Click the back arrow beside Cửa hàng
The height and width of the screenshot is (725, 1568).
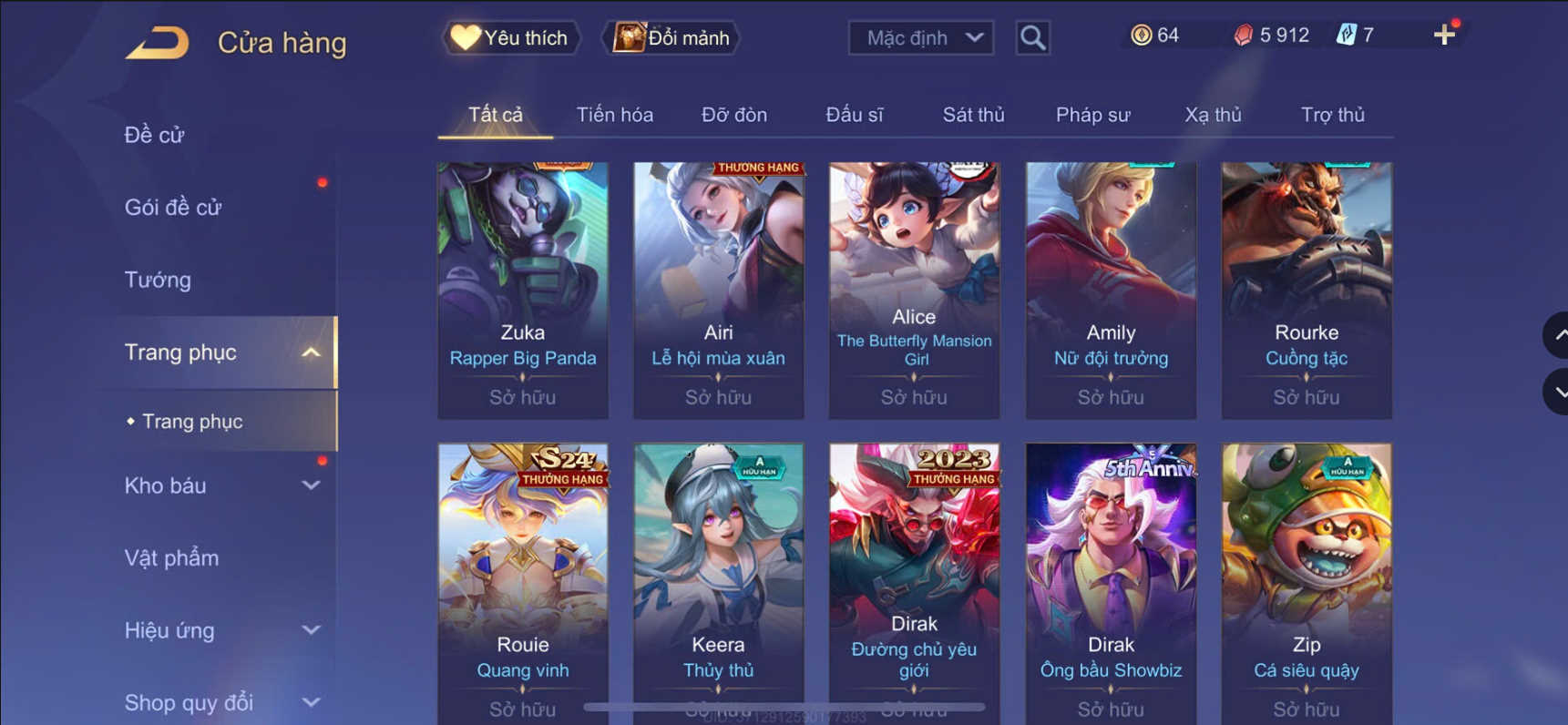(x=158, y=43)
